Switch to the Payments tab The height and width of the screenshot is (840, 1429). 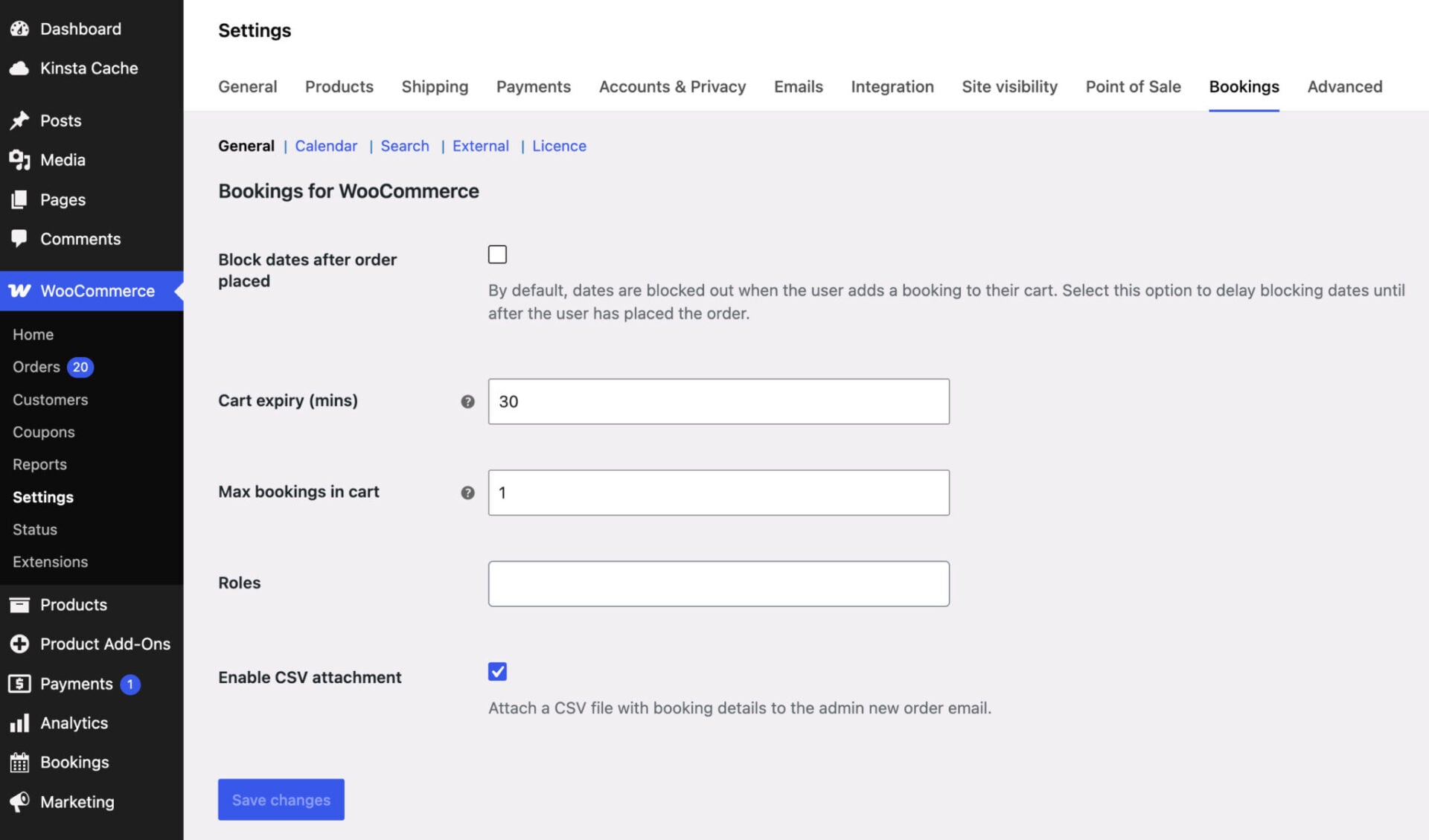click(x=534, y=86)
